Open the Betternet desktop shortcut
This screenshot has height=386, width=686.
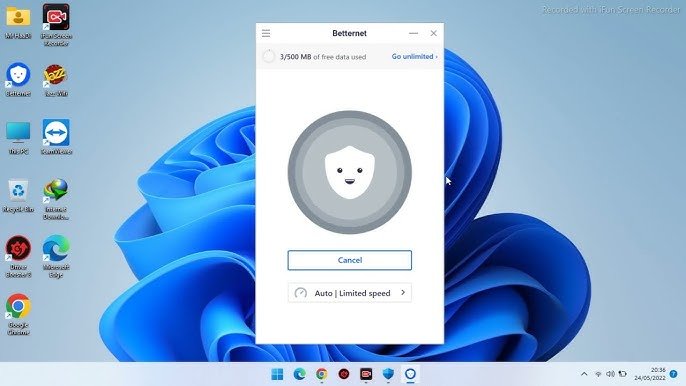click(18, 79)
